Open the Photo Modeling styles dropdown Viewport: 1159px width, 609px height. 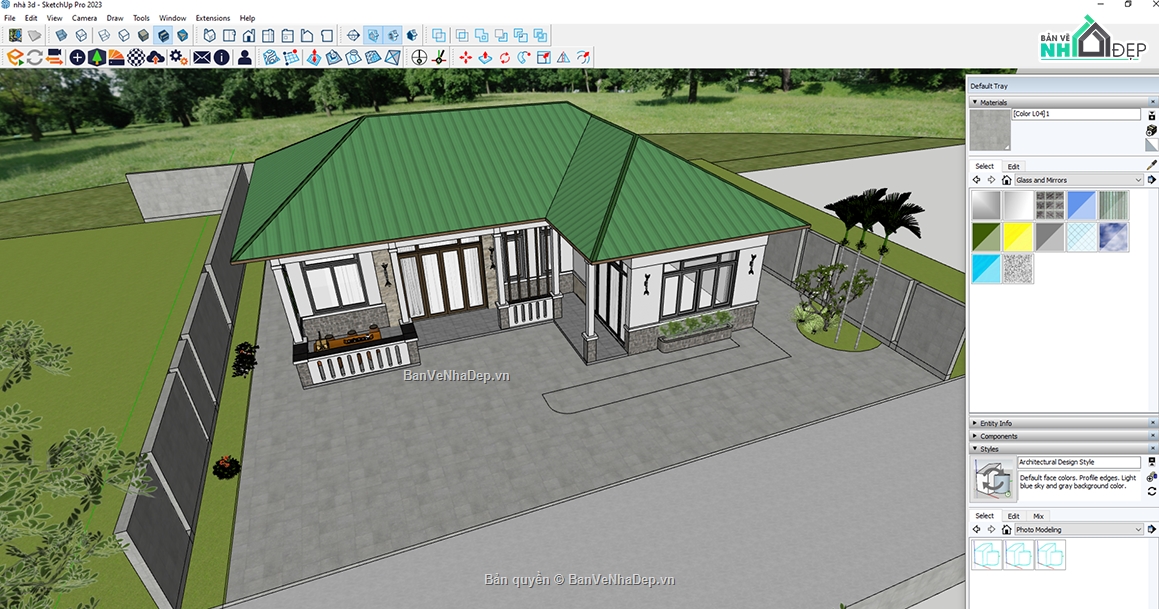click(x=1078, y=529)
